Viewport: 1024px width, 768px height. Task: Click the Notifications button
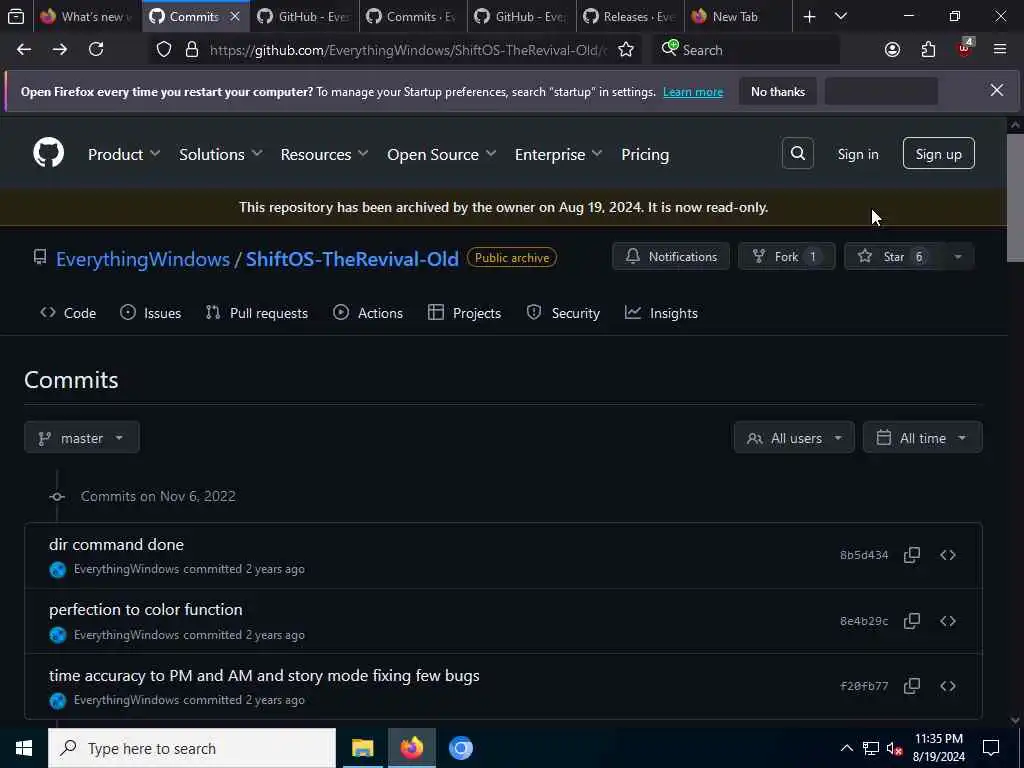point(671,257)
